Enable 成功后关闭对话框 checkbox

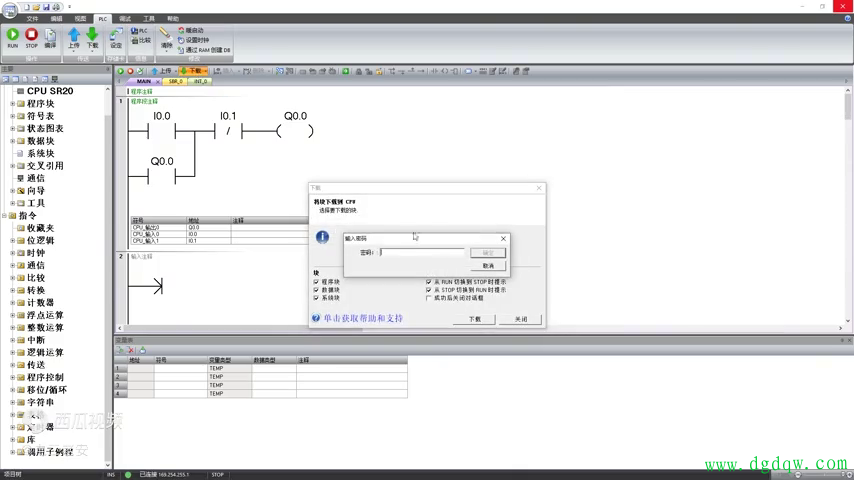coord(429,298)
